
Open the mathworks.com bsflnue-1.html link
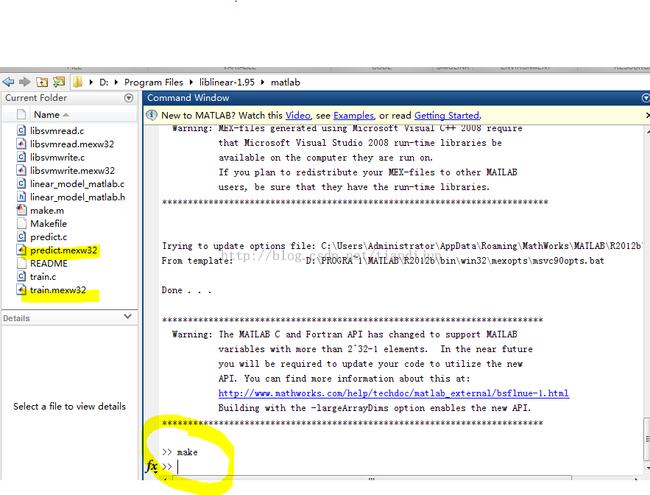pyautogui.click(x=394, y=393)
